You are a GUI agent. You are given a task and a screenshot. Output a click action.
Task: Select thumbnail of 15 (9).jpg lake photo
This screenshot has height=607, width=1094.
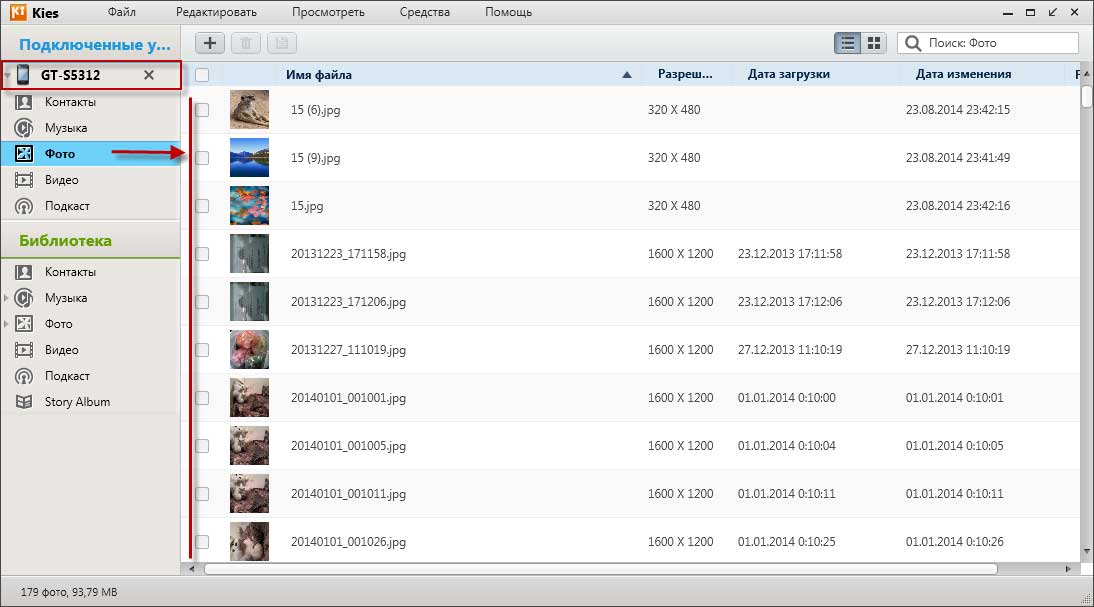click(x=249, y=158)
